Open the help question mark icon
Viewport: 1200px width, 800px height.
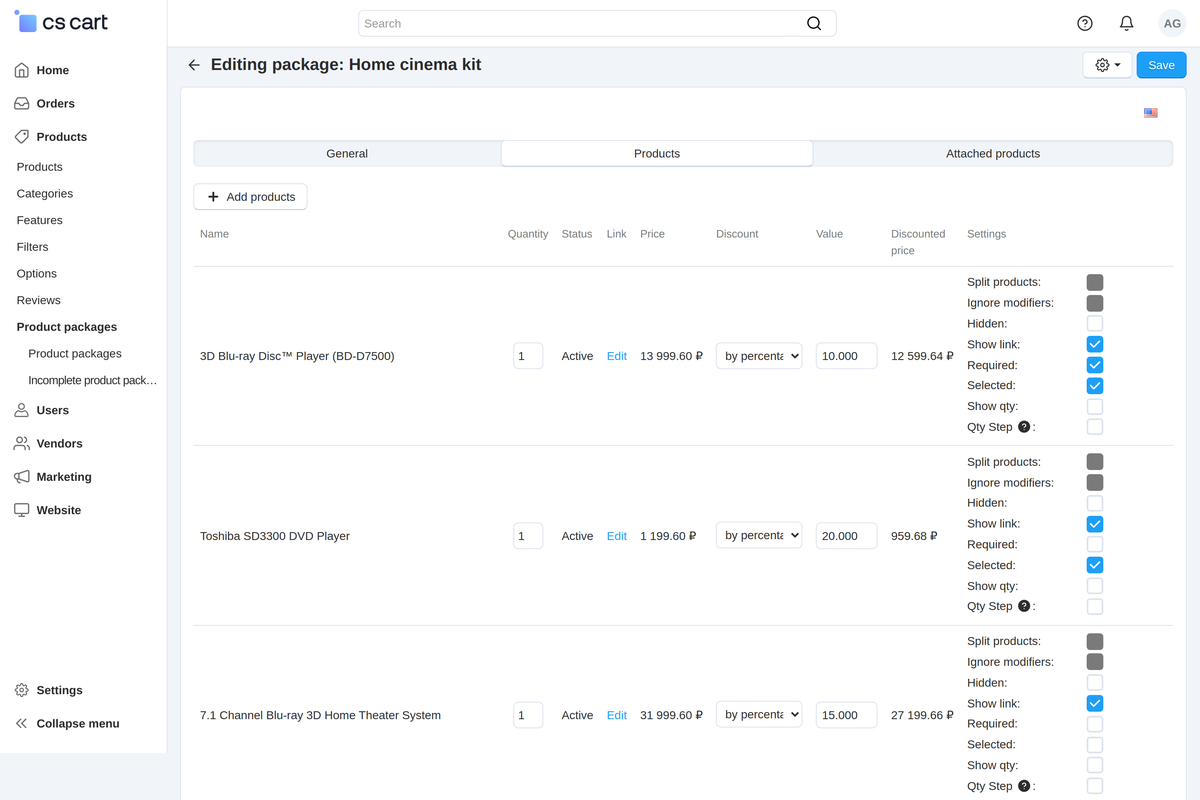[x=1085, y=23]
